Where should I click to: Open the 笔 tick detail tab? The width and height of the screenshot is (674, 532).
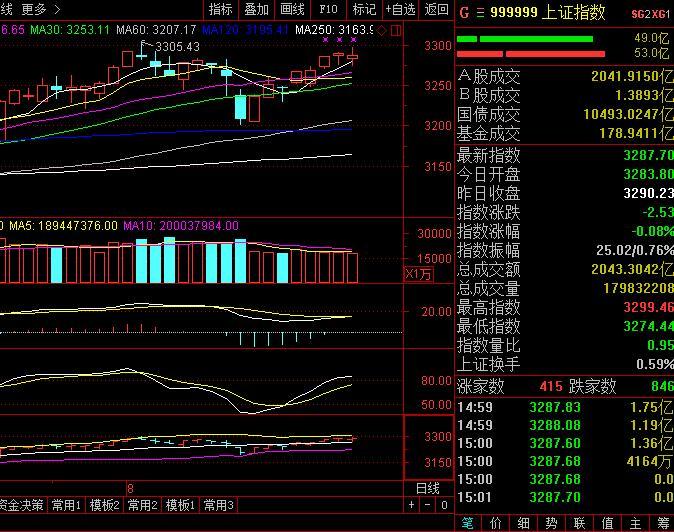pos(468,523)
